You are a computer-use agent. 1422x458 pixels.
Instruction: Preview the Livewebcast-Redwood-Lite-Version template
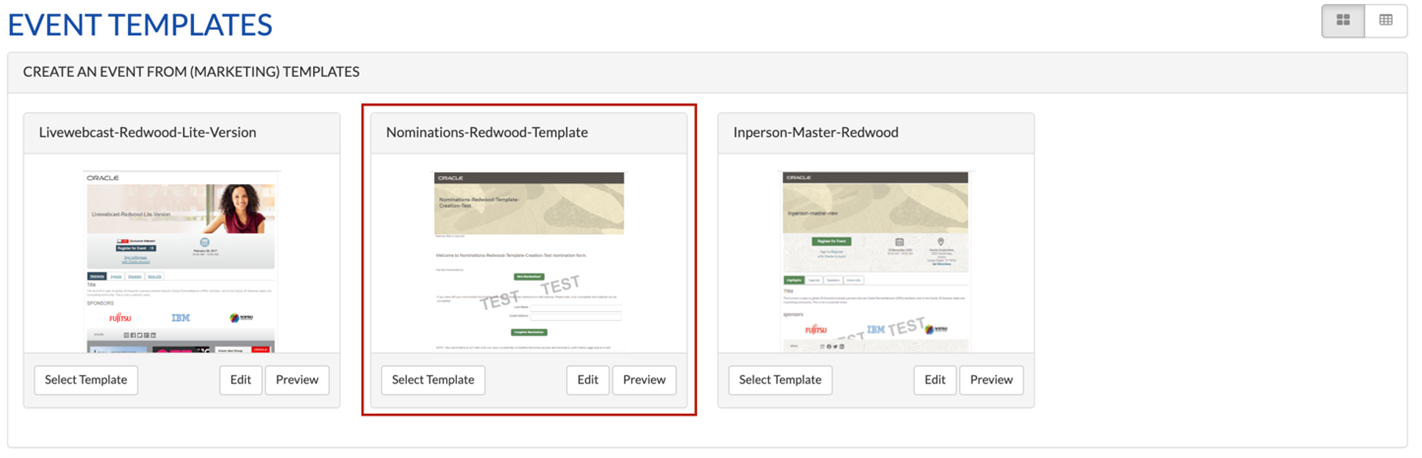pos(297,380)
